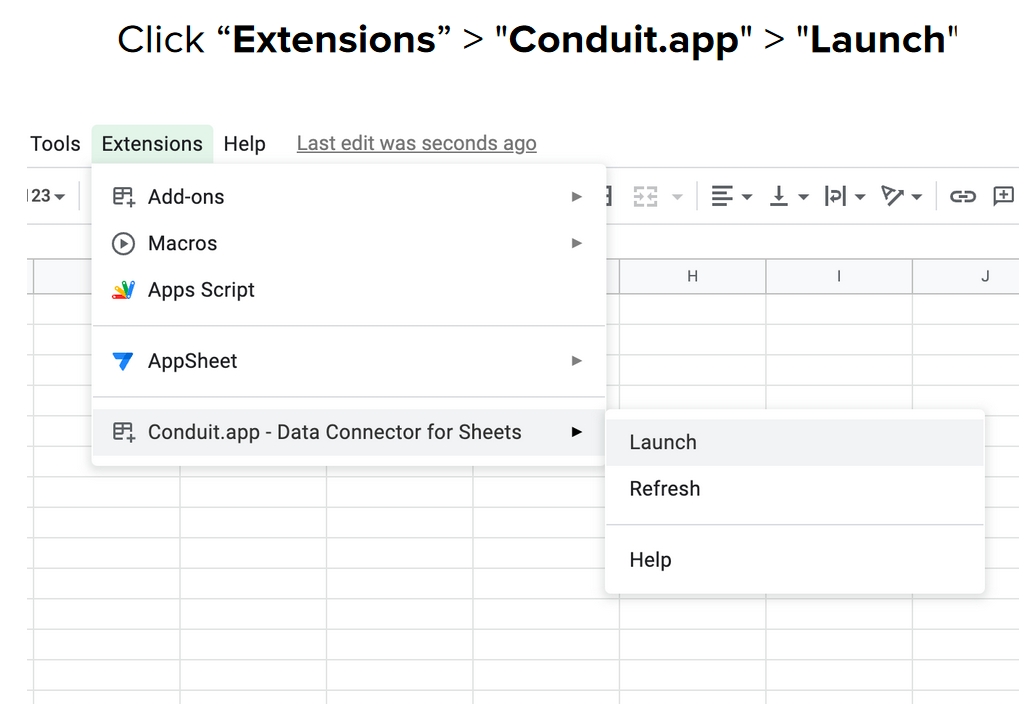Select Conduit.app - Data Connector for Sheets
Viewport: 1034px width, 712px height.
(335, 432)
